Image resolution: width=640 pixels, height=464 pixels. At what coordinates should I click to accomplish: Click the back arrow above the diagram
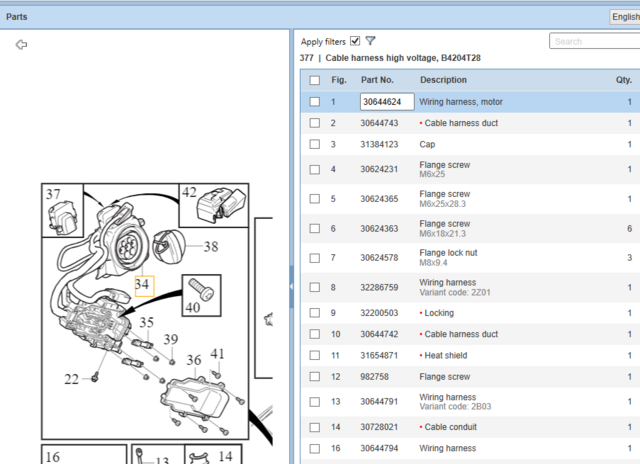click(x=22, y=44)
